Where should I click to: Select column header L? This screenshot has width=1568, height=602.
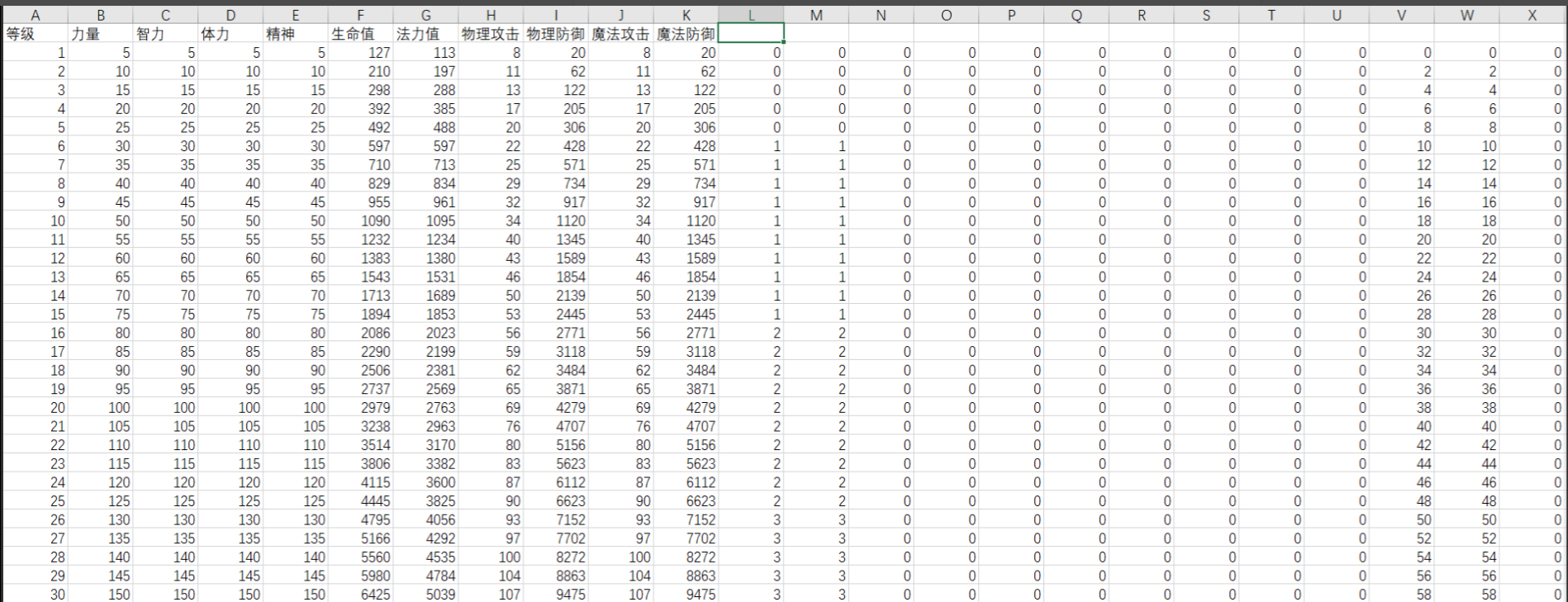pyautogui.click(x=751, y=15)
